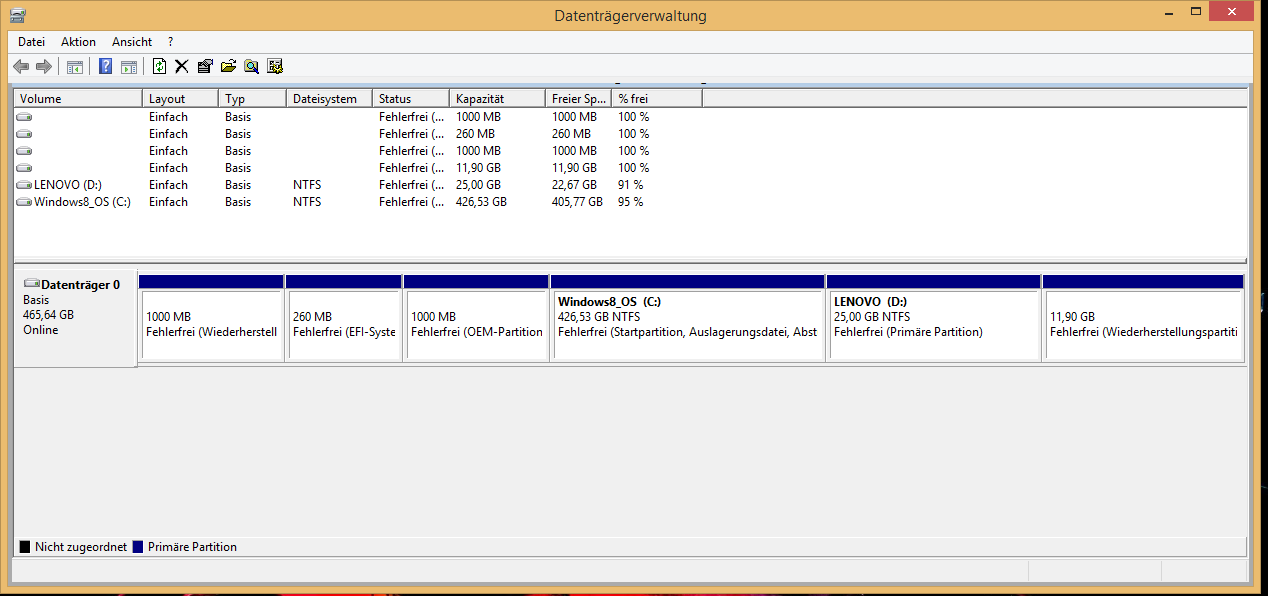The height and width of the screenshot is (596, 1268).
Task: Sort by the Dateisystem column header
Action: pos(330,99)
